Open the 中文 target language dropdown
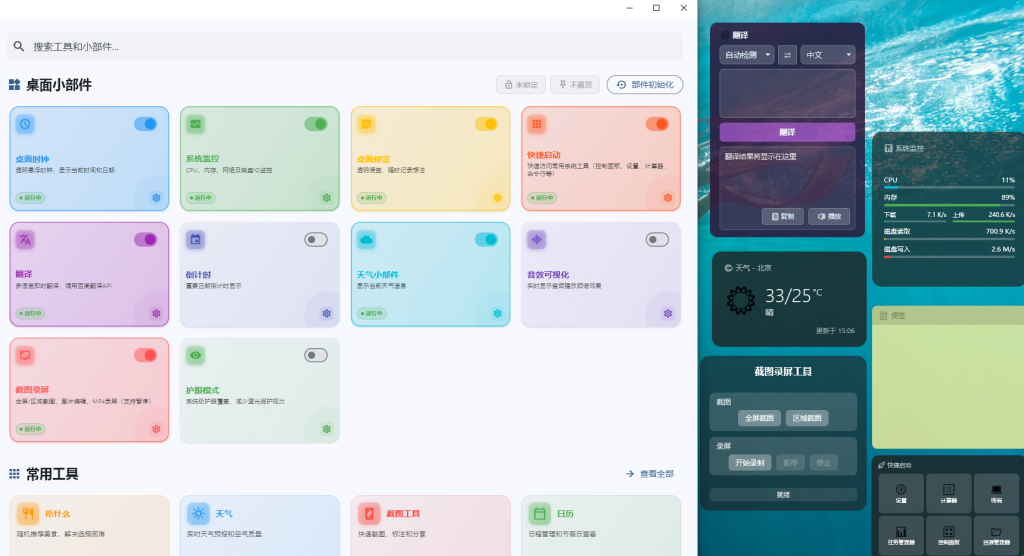Screen dimensions: 1024x556 point(828,56)
